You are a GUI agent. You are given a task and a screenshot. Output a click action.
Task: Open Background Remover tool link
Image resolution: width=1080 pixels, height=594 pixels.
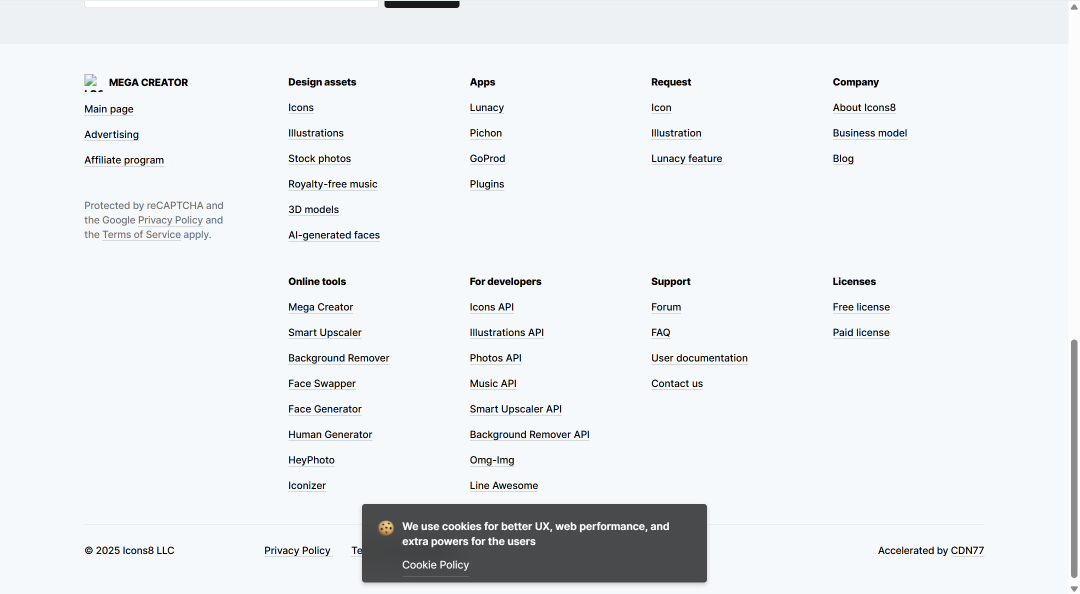point(339,358)
